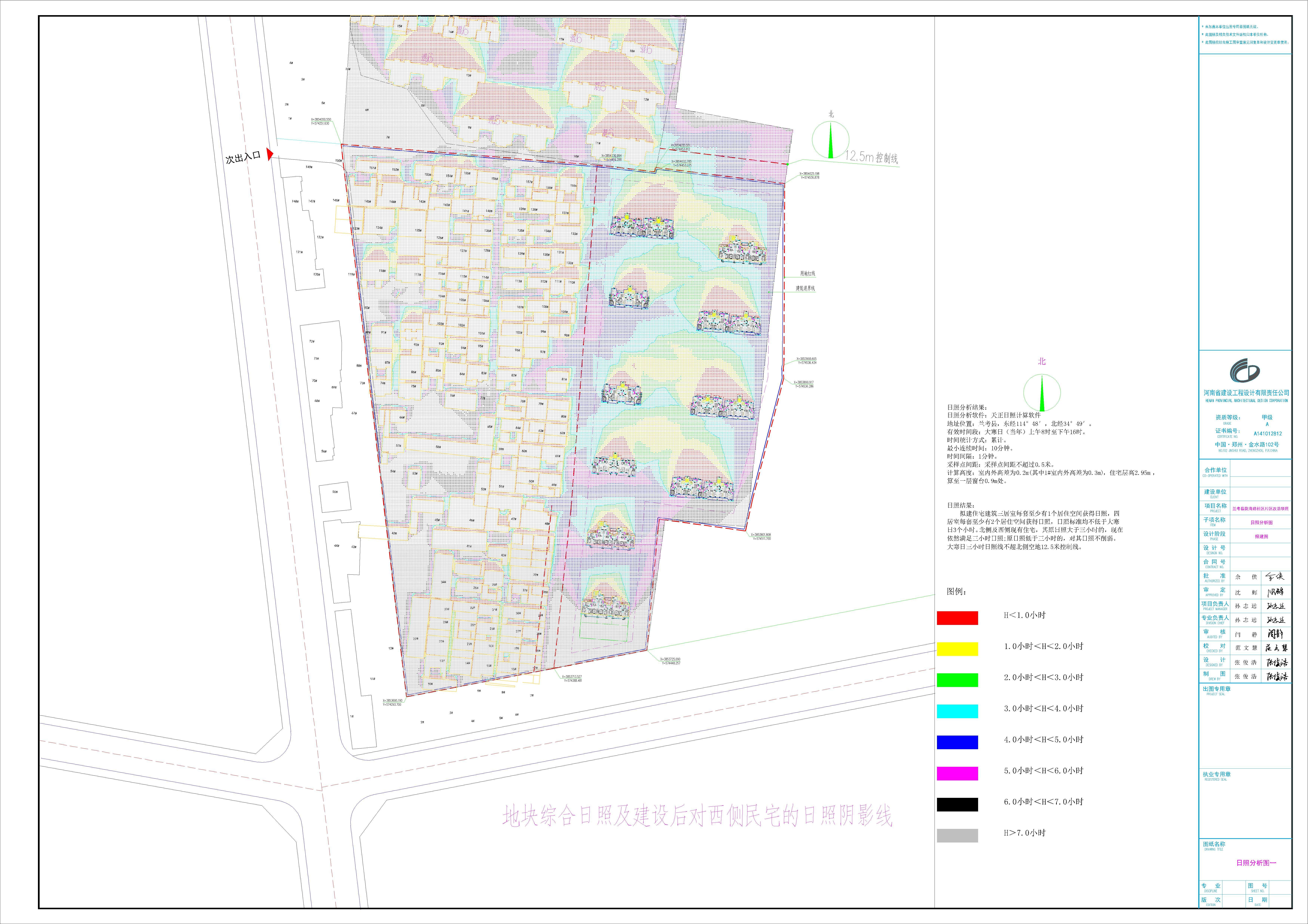Click the '甲级' qualification grade value

pos(1267,418)
